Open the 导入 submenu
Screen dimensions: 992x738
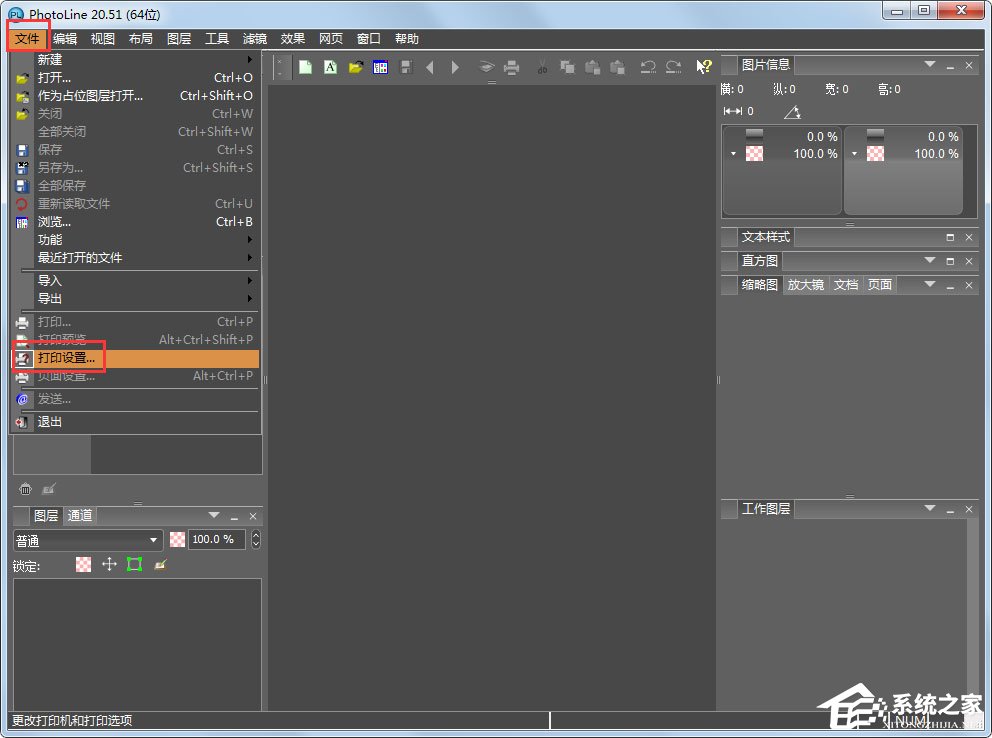pos(136,280)
